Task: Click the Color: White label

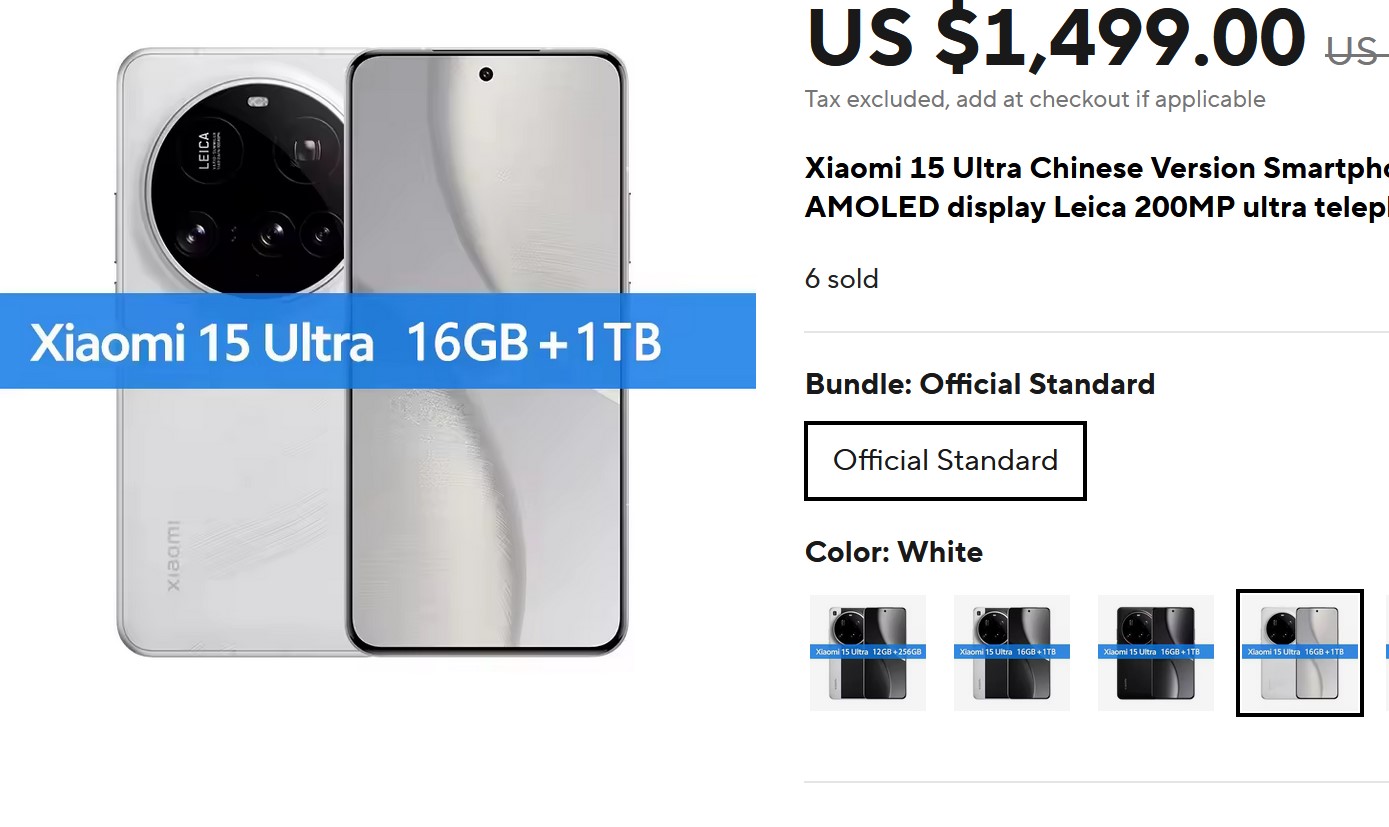Action: click(x=894, y=552)
